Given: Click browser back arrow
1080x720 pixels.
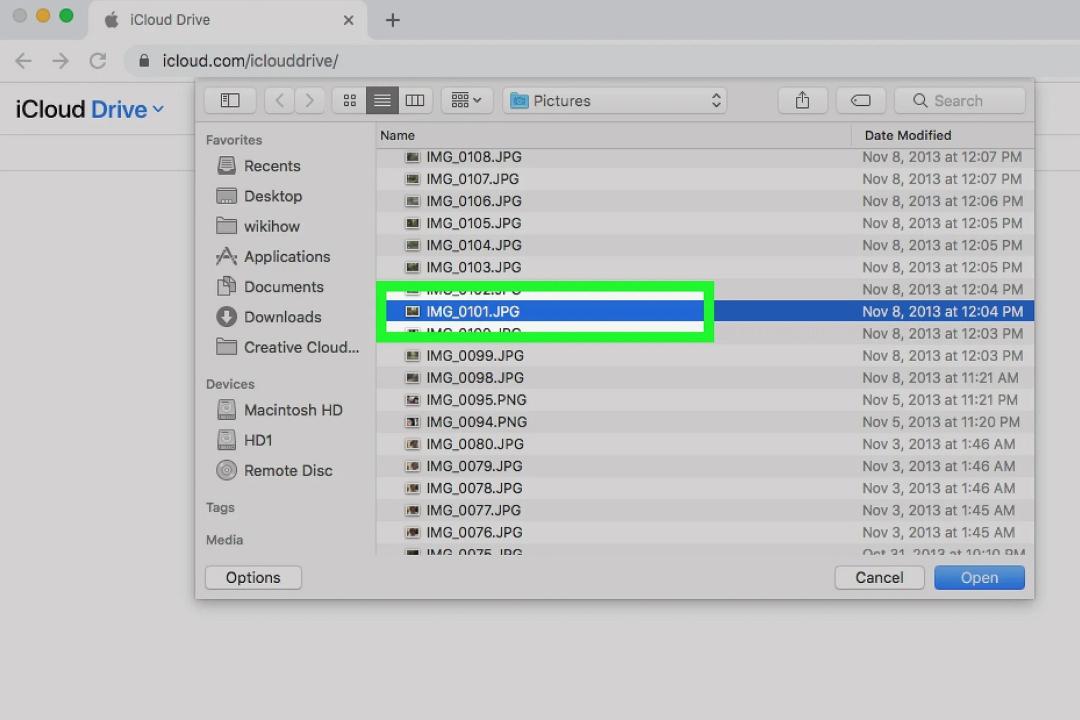Looking at the screenshot, I should [x=23, y=61].
